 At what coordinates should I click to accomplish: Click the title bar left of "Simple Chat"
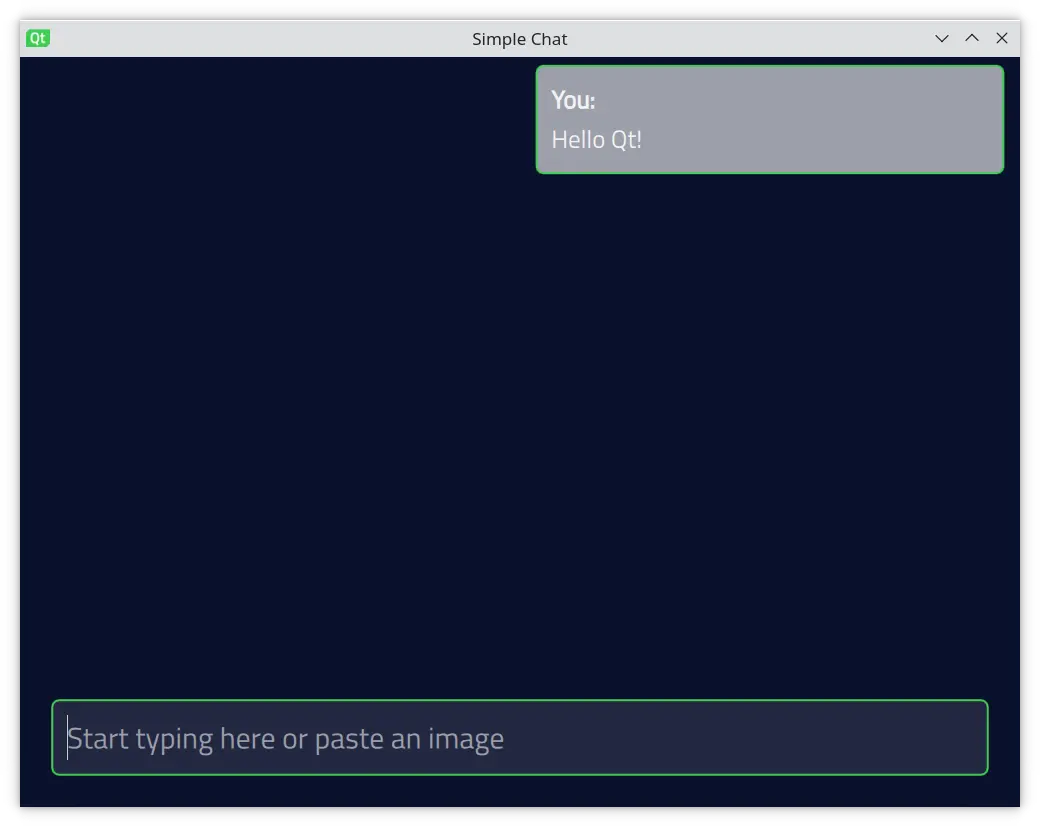click(x=250, y=39)
